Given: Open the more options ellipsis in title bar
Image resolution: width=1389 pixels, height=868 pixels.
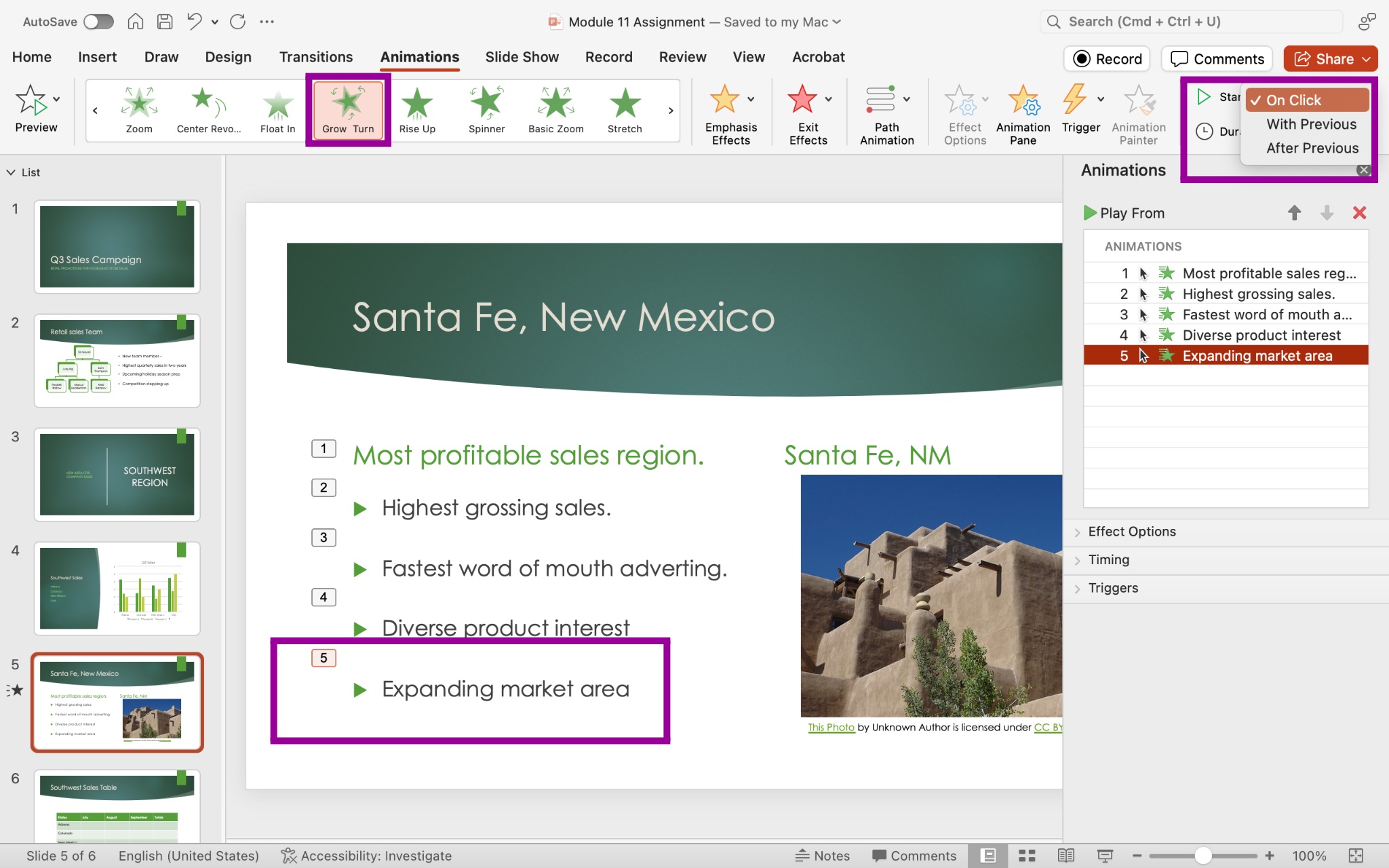Looking at the screenshot, I should tap(267, 22).
